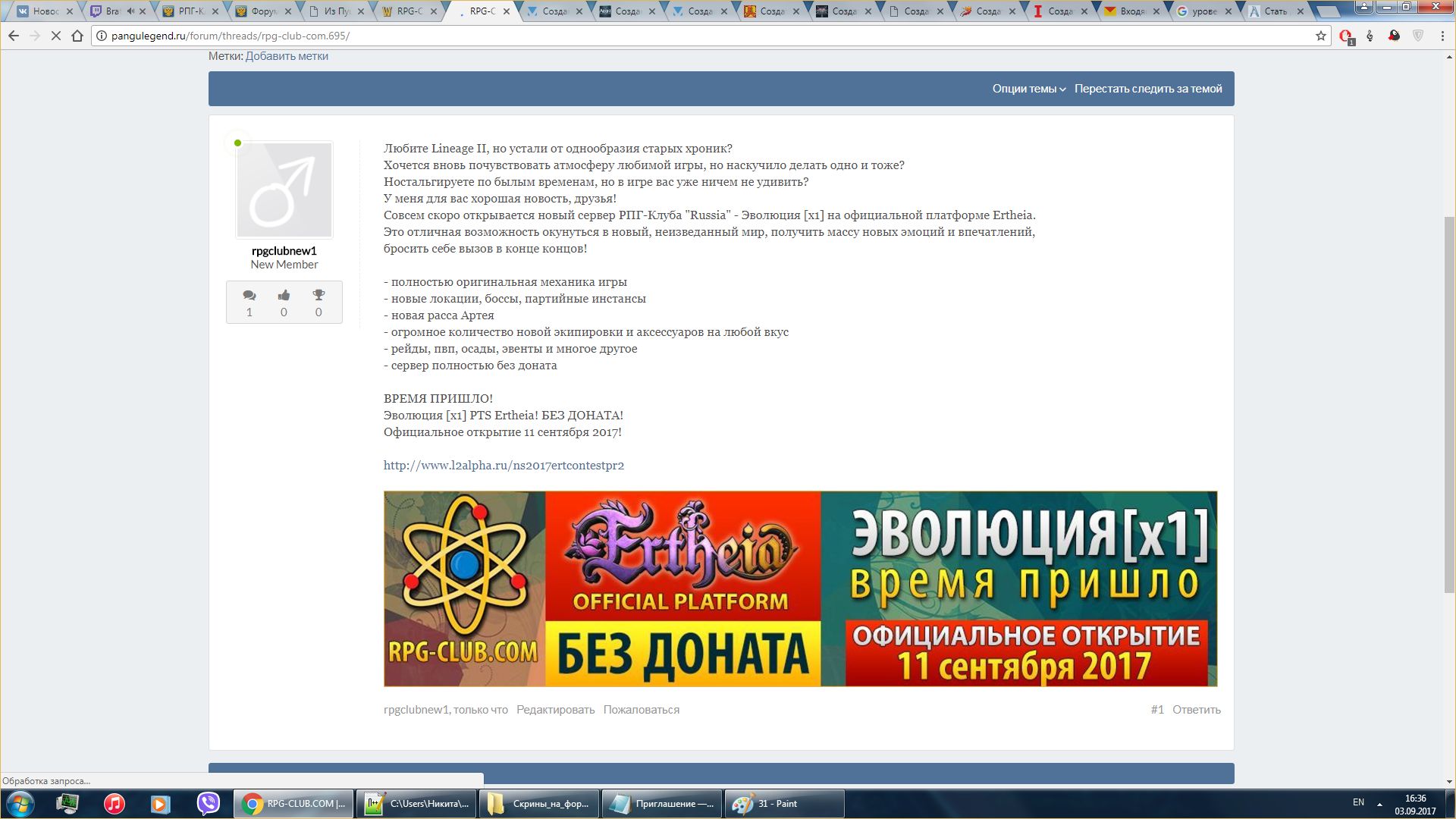Switch to the Форум tab
Viewport: 1456px width, 819px height.
262,11
